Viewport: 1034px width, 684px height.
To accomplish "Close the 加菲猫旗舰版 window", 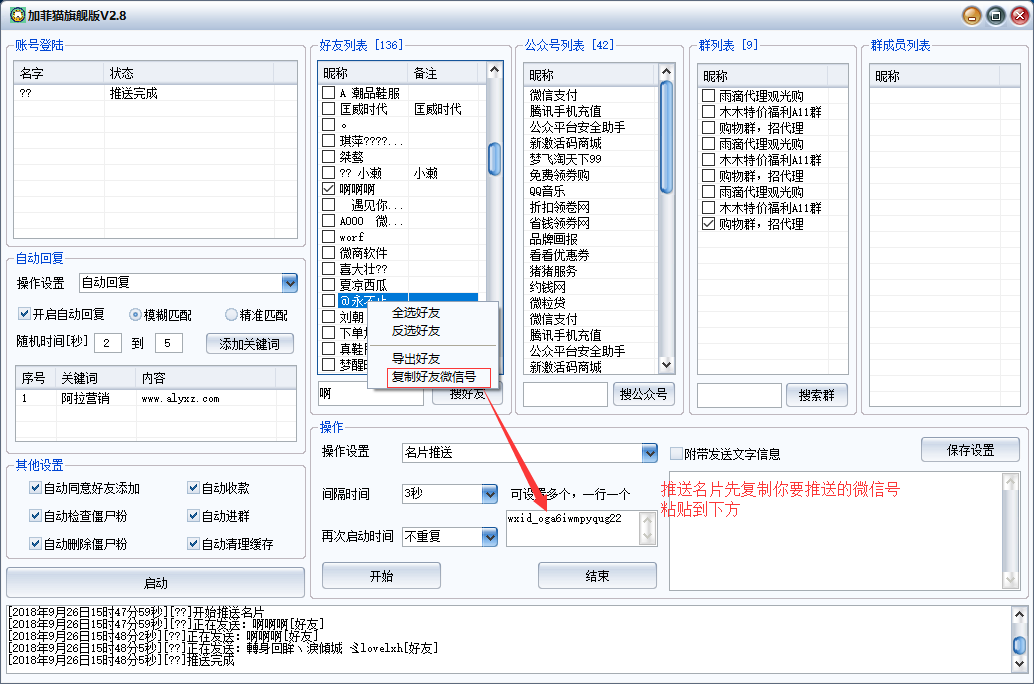I will (1018, 15).
